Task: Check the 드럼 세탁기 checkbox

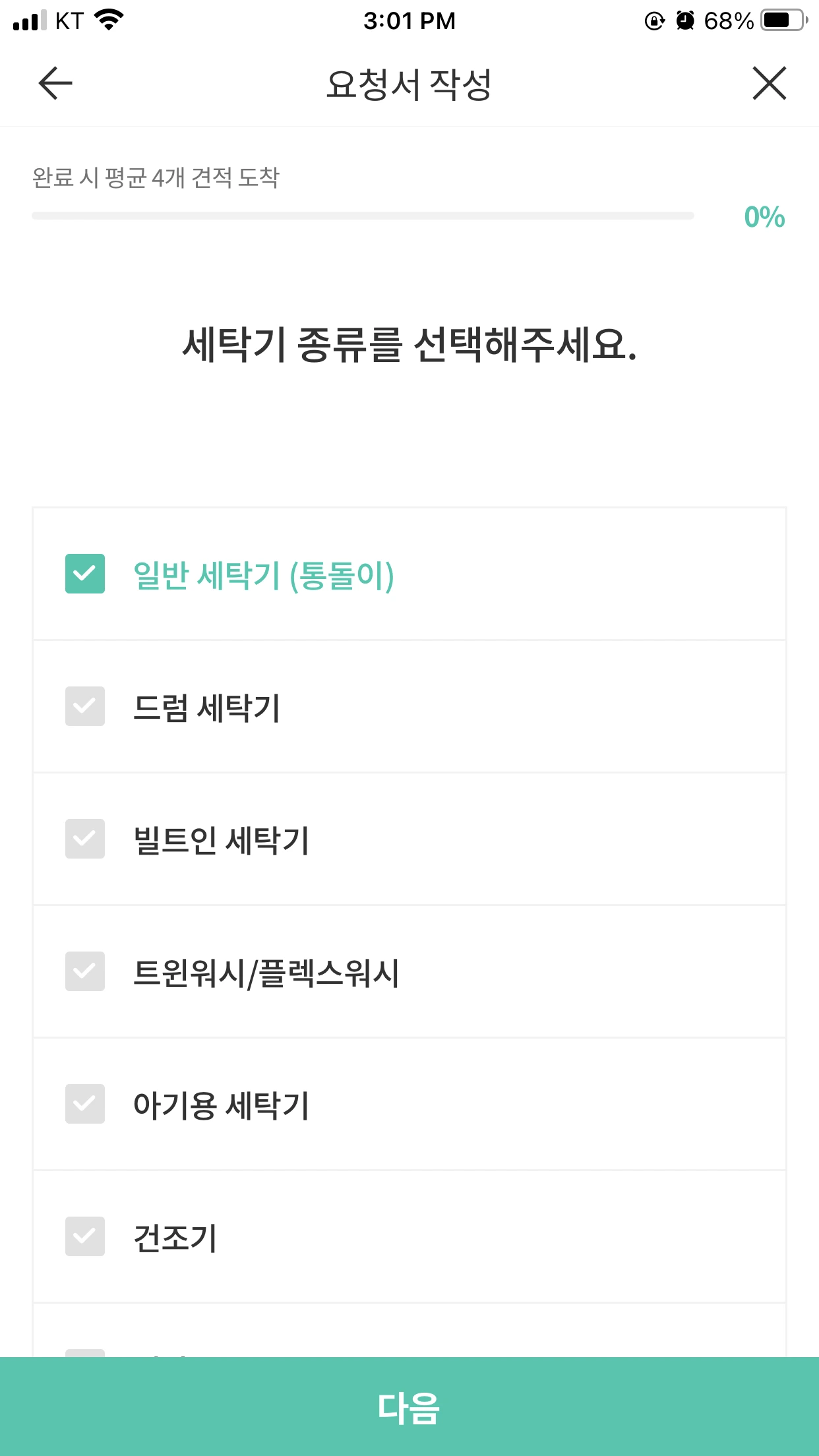Action: point(85,706)
